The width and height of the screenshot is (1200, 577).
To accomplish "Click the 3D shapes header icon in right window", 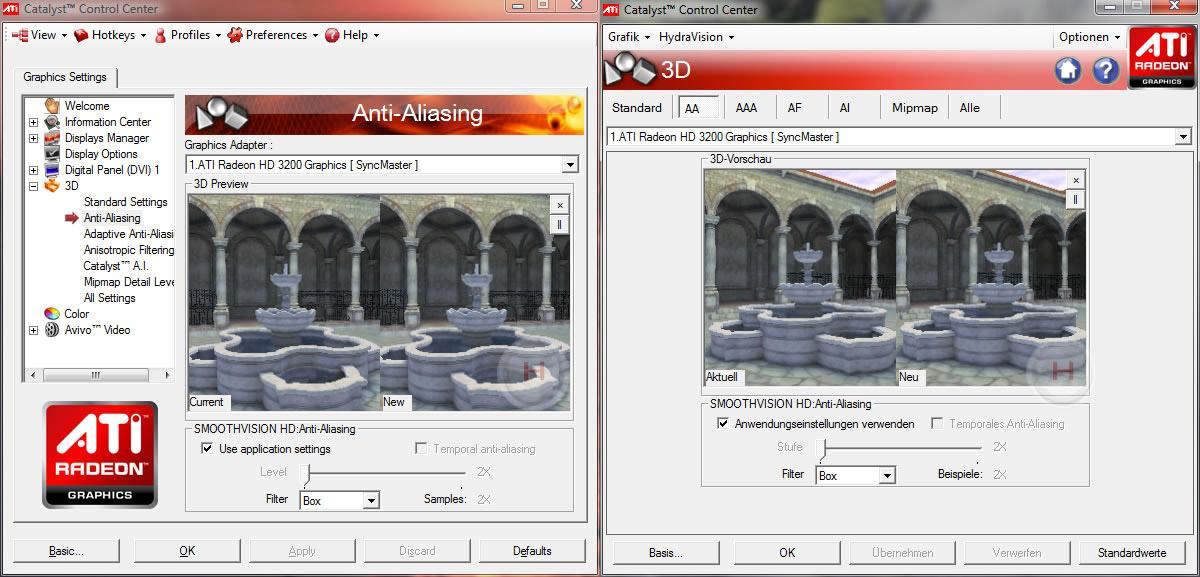I will 630,68.
